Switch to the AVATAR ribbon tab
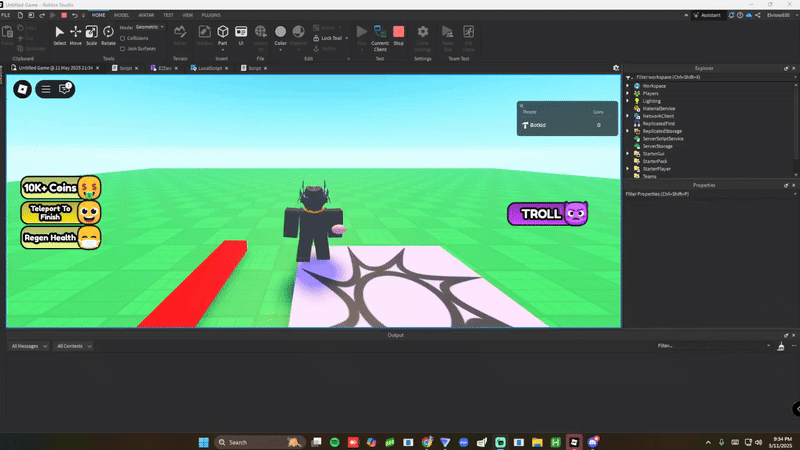 point(146,15)
